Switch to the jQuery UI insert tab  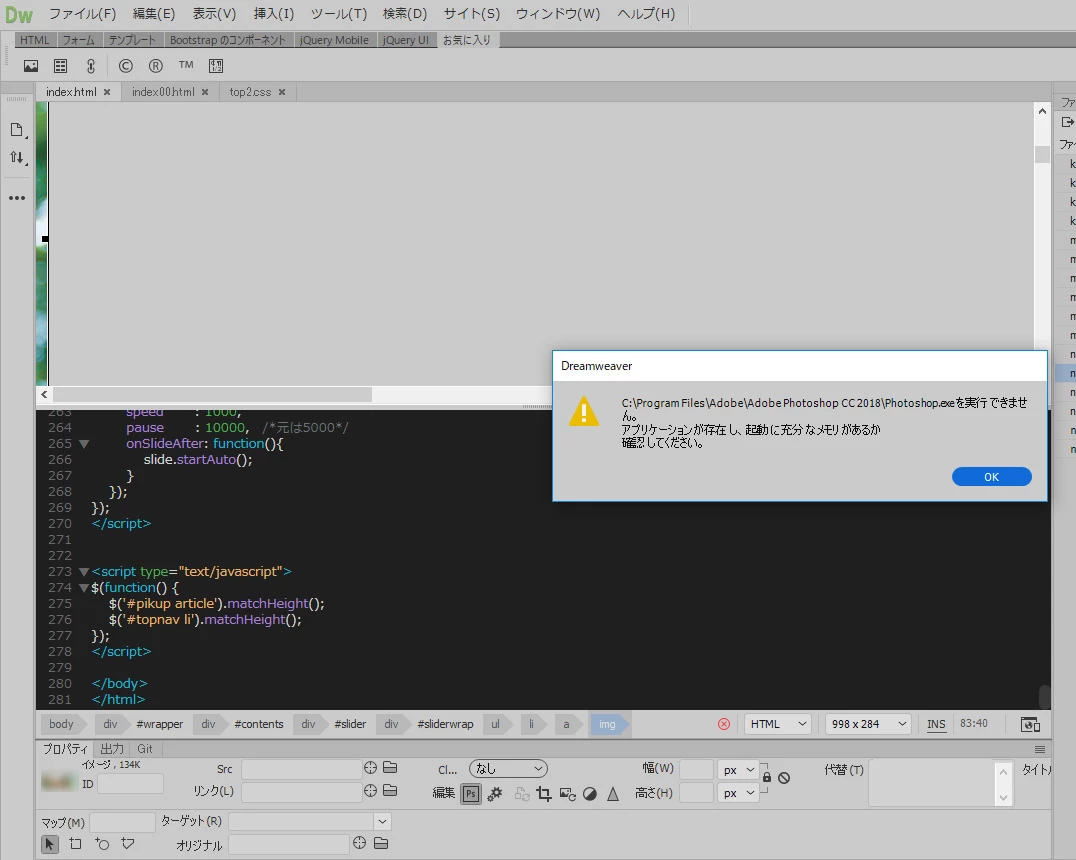click(406, 40)
